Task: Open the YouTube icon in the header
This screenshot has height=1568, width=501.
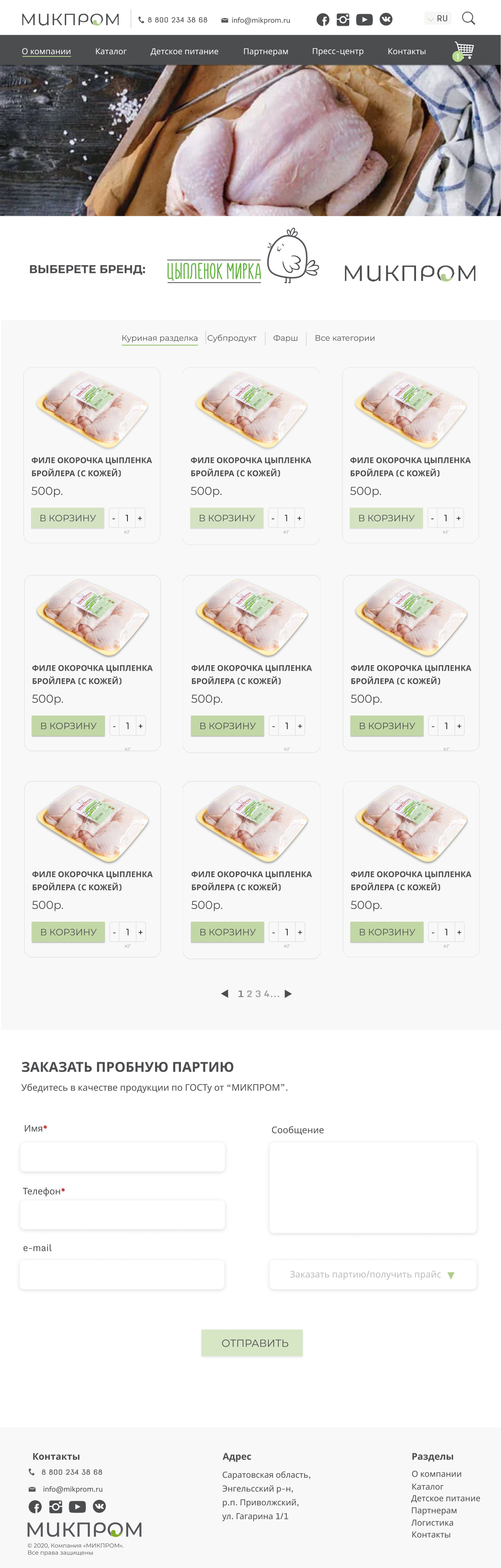Action: pyautogui.click(x=364, y=19)
